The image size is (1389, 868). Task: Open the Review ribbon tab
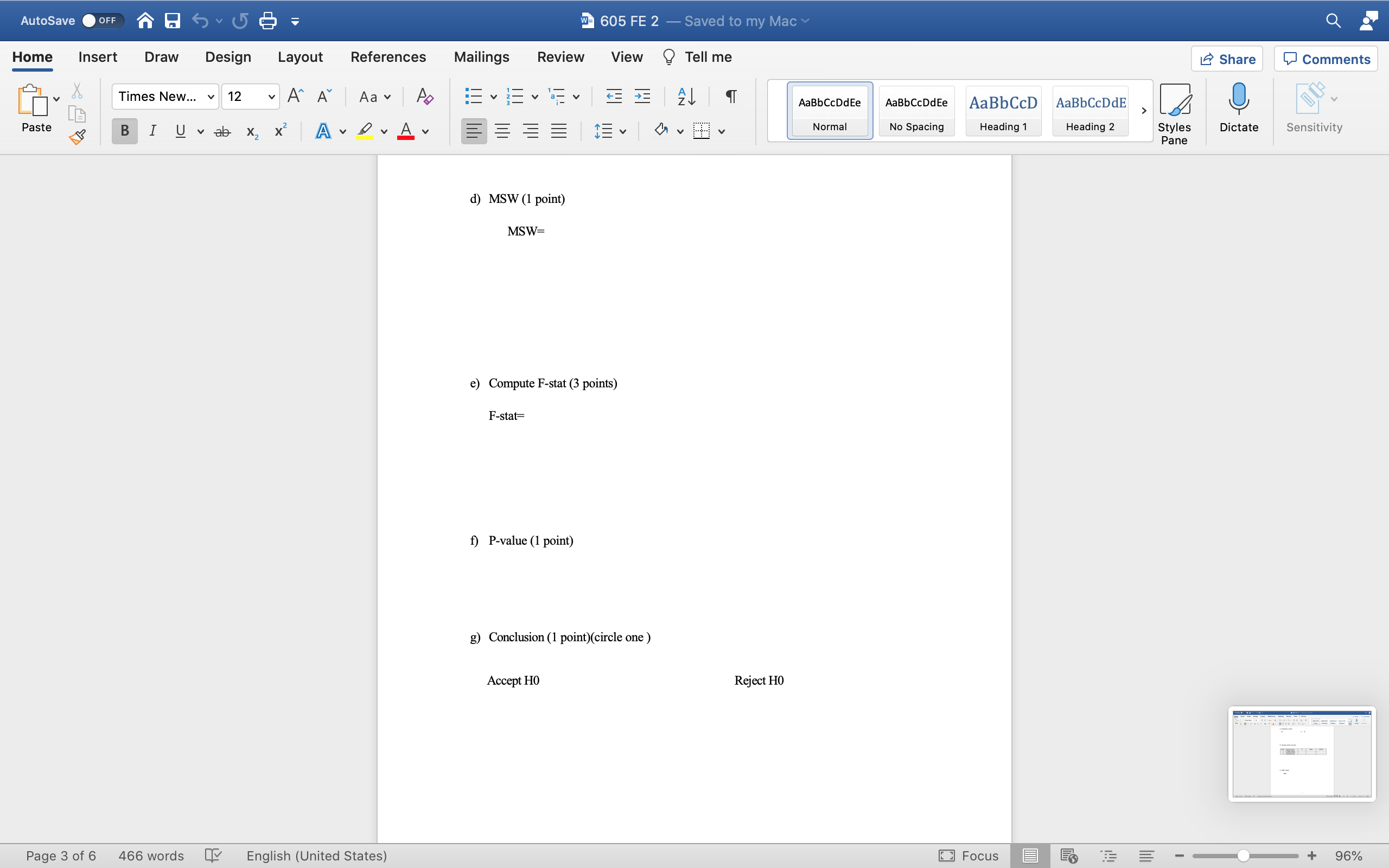(x=560, y=57)
